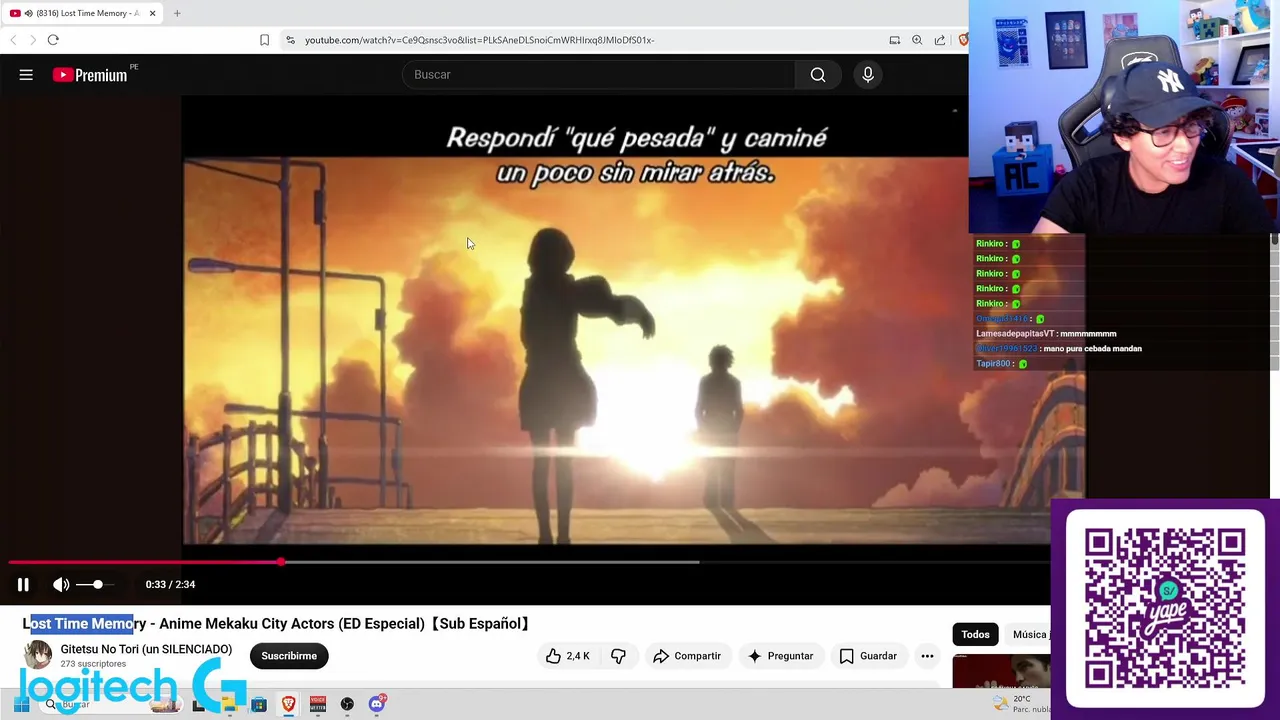
Task: Open Gitetsu No Tori channel avatar
Action: (38, 655)
